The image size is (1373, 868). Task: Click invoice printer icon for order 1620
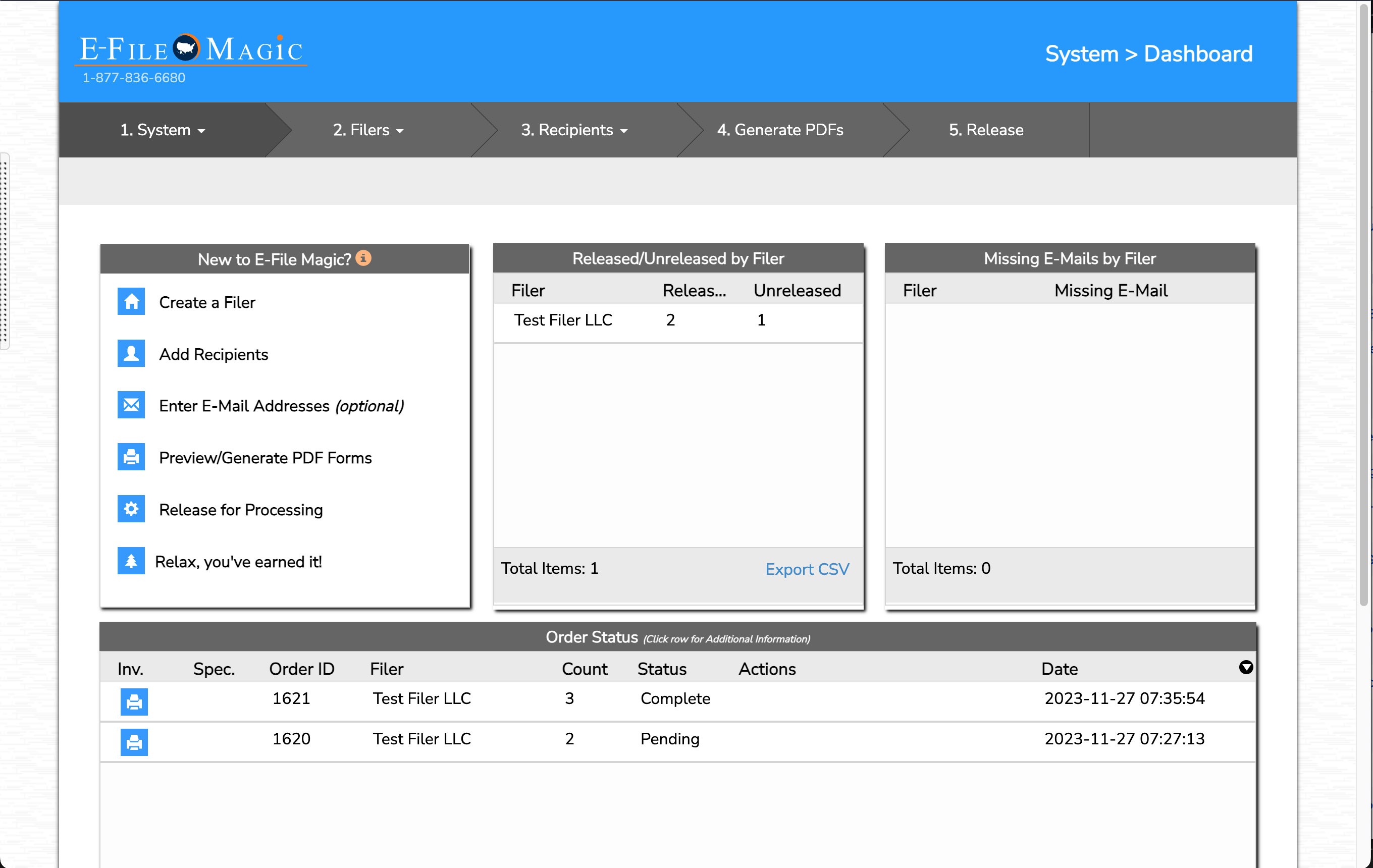134,742
